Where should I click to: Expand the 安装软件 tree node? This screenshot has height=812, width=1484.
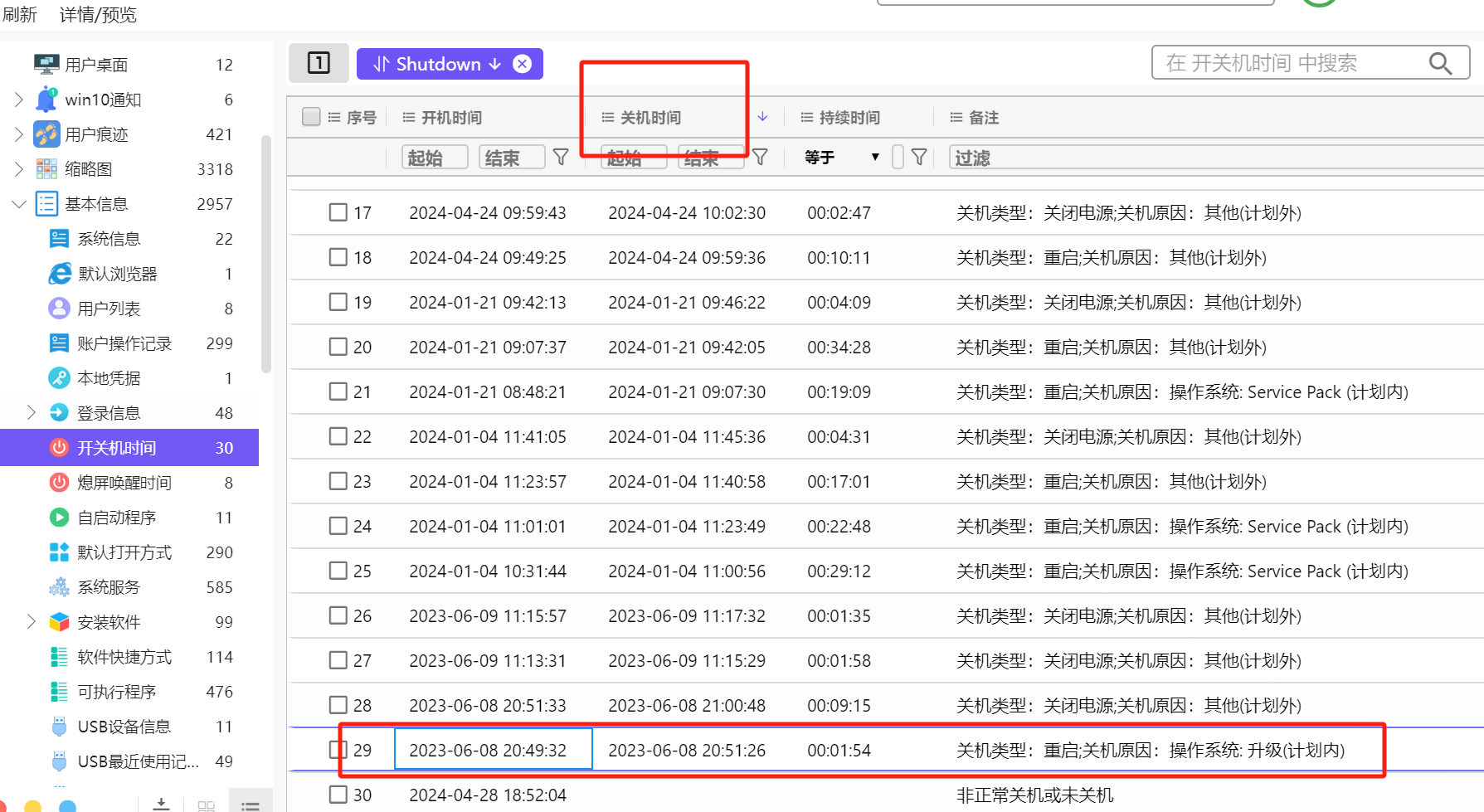pos(32,621)
